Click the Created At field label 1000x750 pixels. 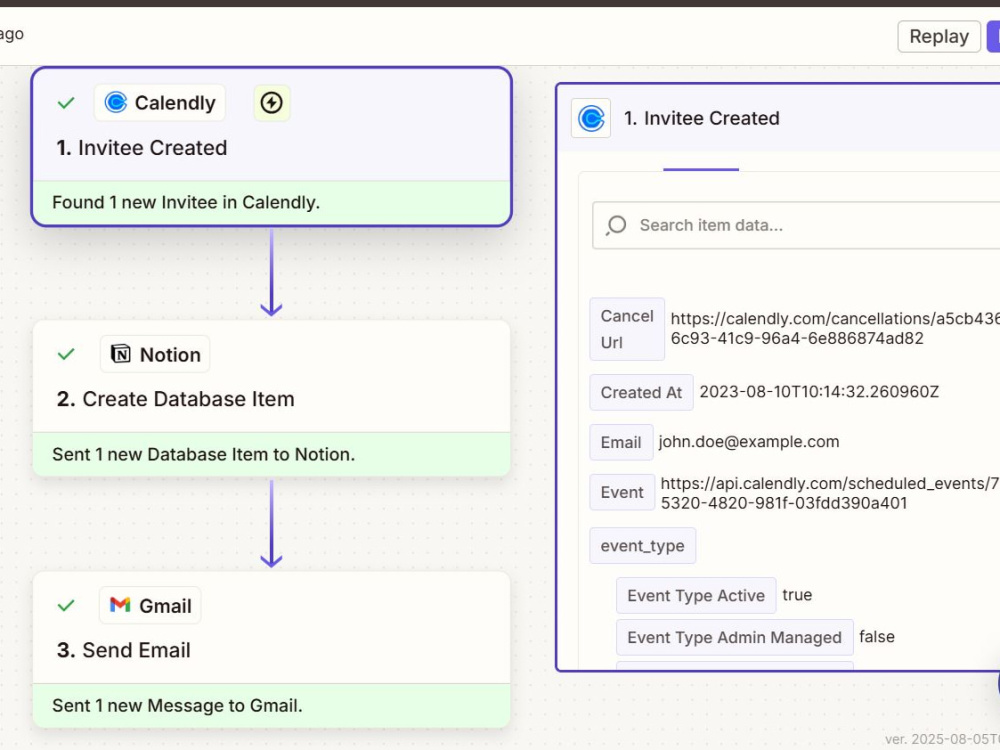(x=641, y=392)
